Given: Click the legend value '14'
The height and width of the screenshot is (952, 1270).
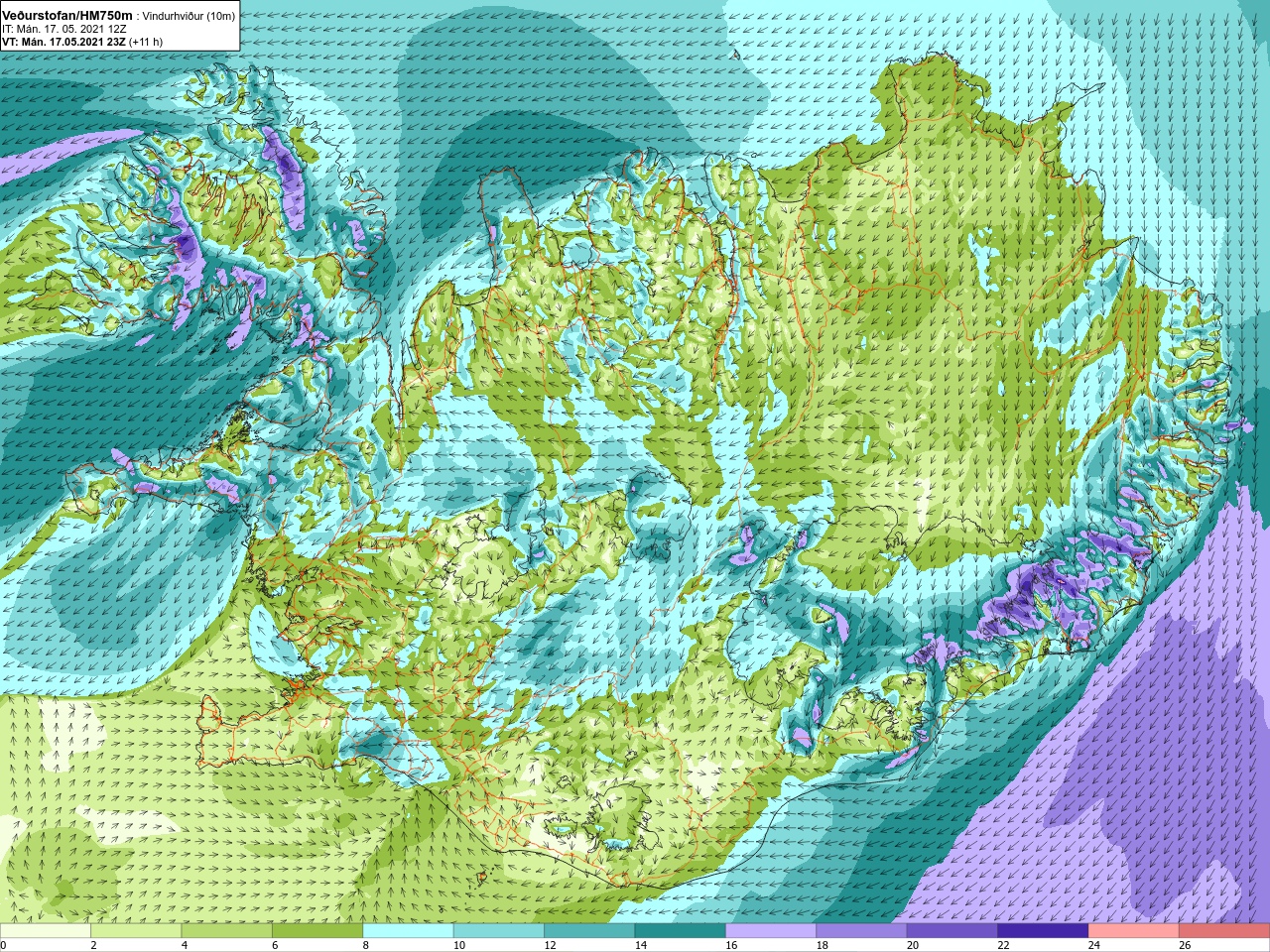Looking at the screenshot, I should coord(641,945).
